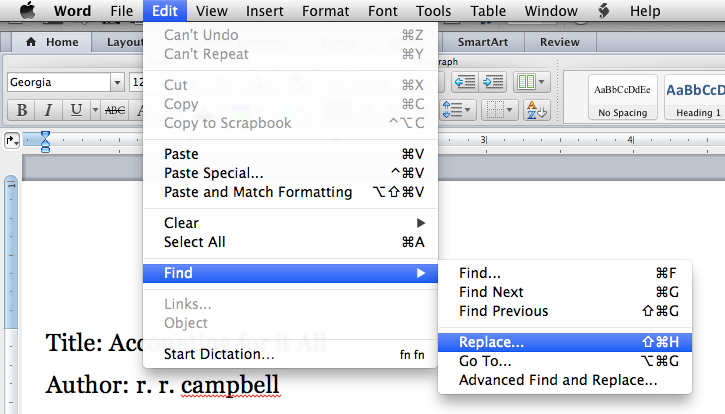The height and width of the screenshot is (414, 725).
Task: Open the Font menu
Action: coord(382,10)
